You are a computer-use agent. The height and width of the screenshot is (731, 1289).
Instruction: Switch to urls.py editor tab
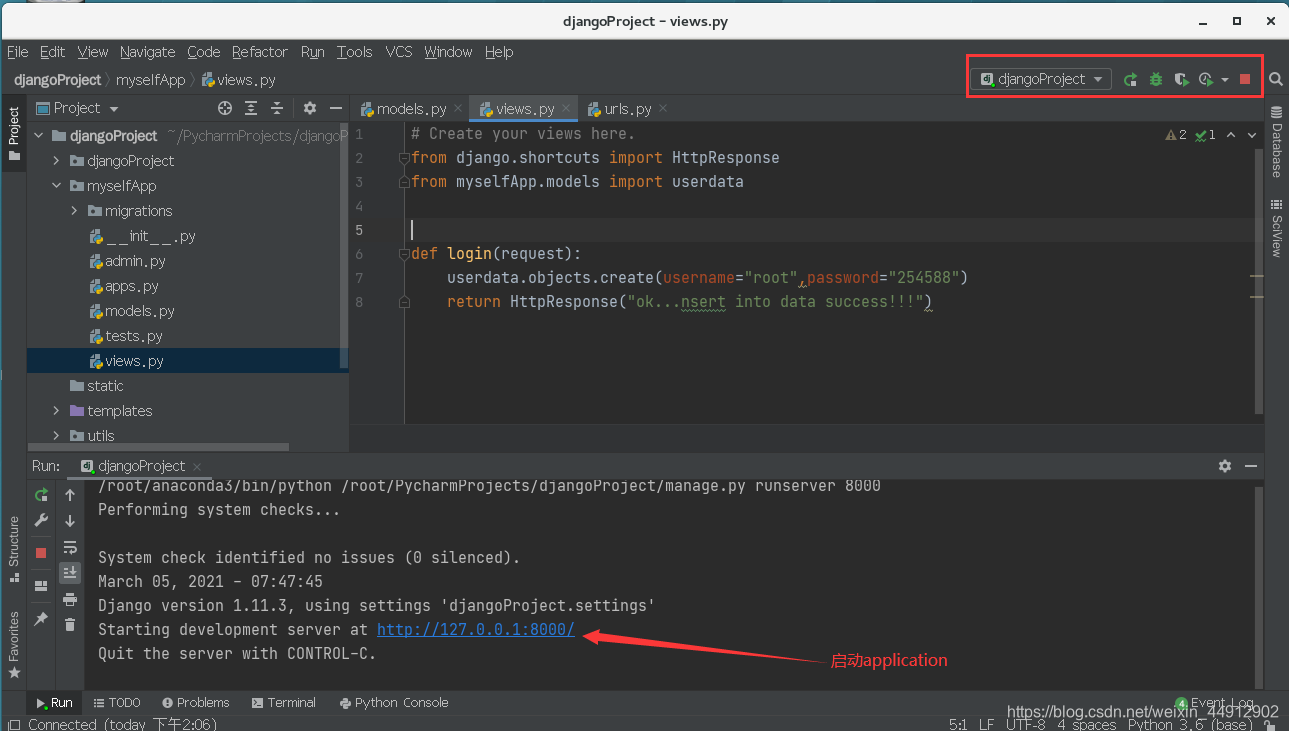[627, 109]
